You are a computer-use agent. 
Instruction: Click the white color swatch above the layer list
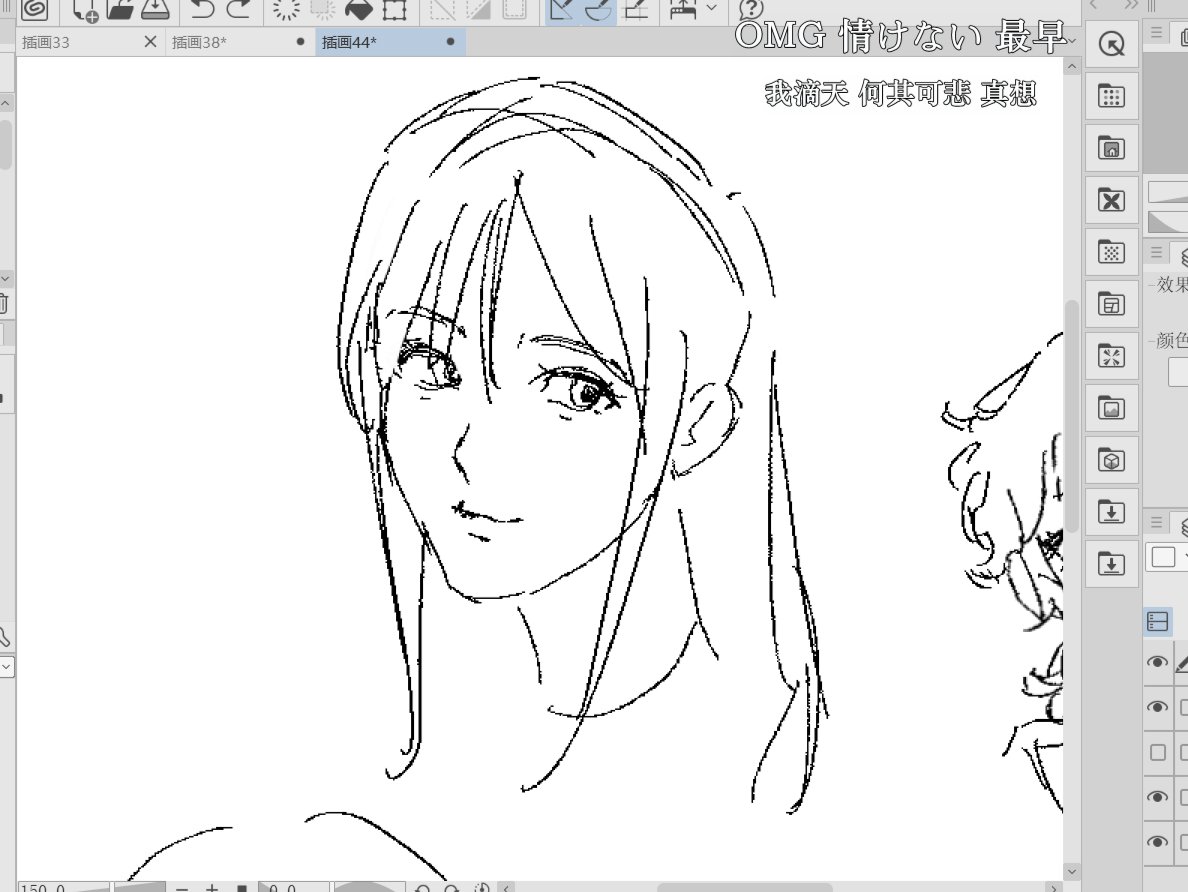click(1163, 557)
